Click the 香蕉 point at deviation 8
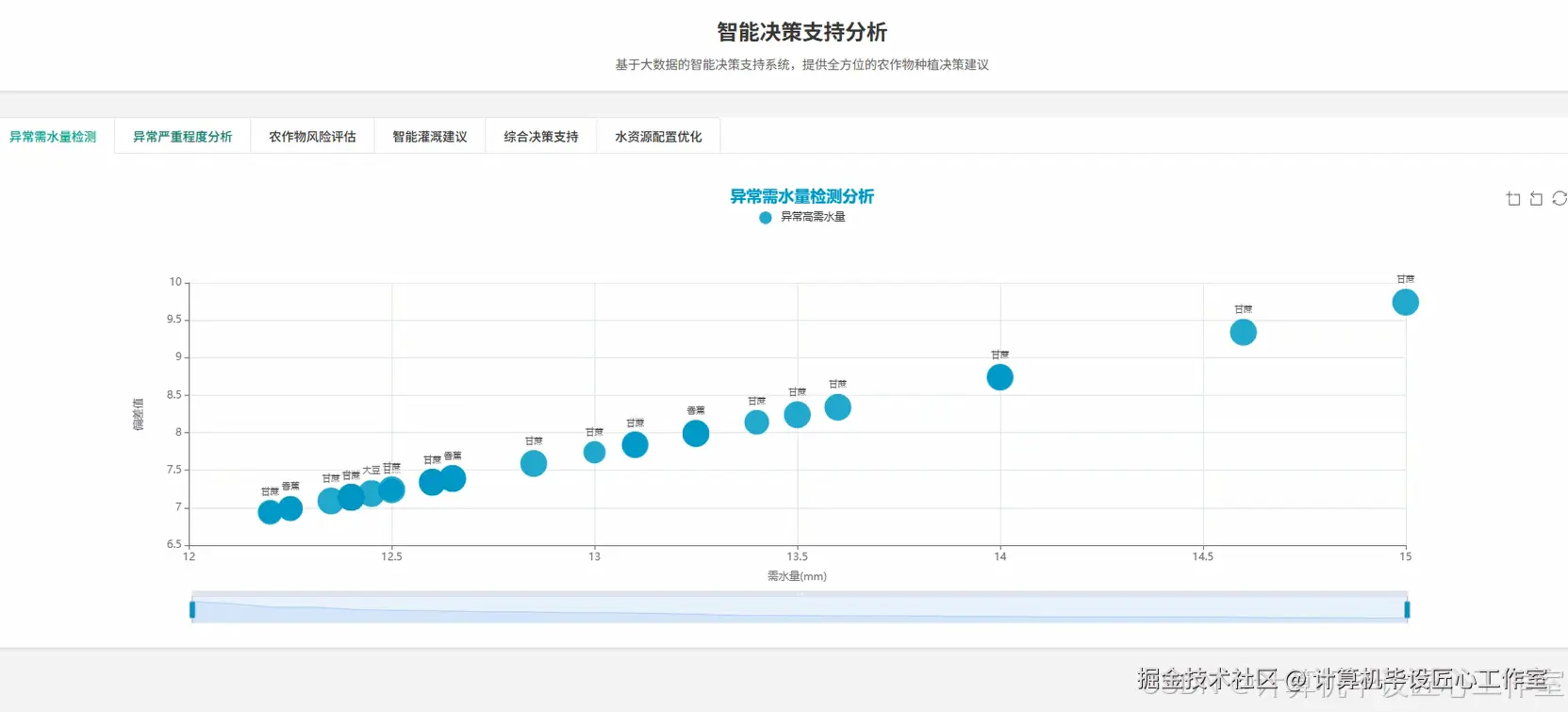1568x712 pixels. 696,434
